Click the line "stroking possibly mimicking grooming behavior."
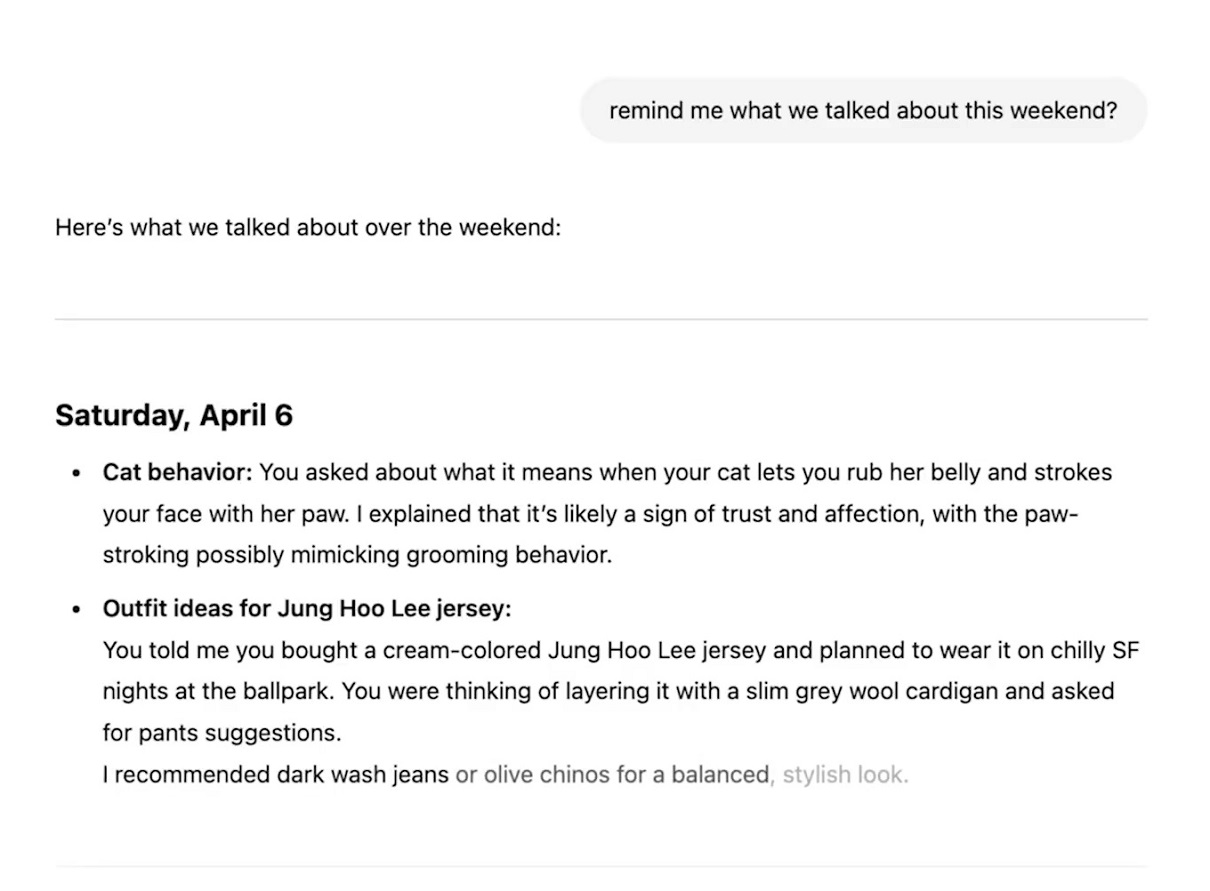1210x891 pixels. click(x=357, y=555)
